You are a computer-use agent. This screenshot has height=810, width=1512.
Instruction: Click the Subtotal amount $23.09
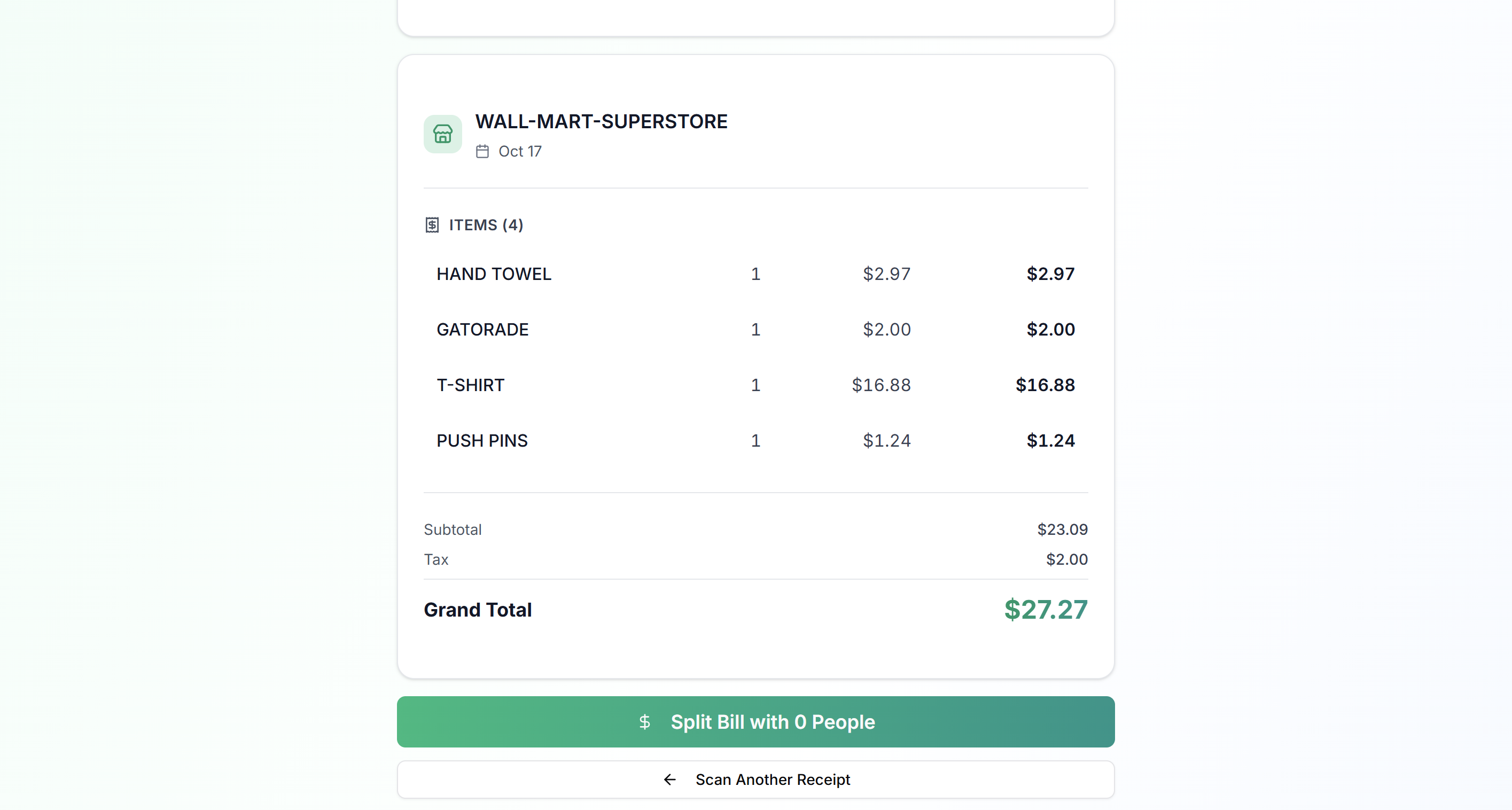tap(1062, 529)
